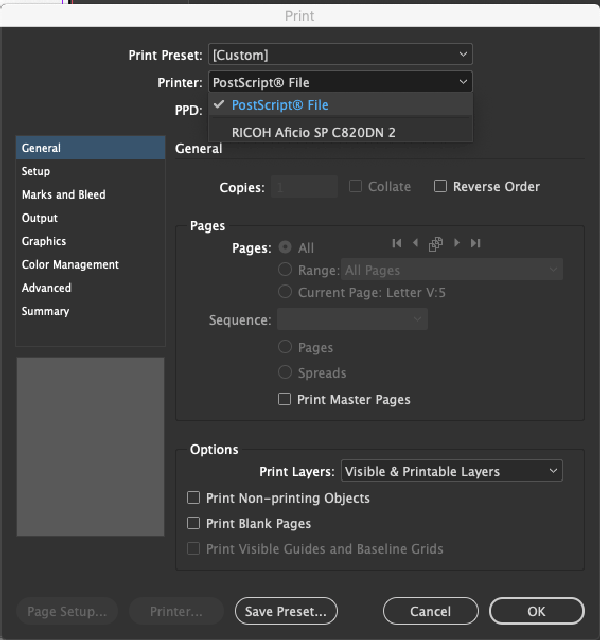This screenshot has height=640, width=600.
Task: Click the Page Setup... button
Action: [67, 611]
